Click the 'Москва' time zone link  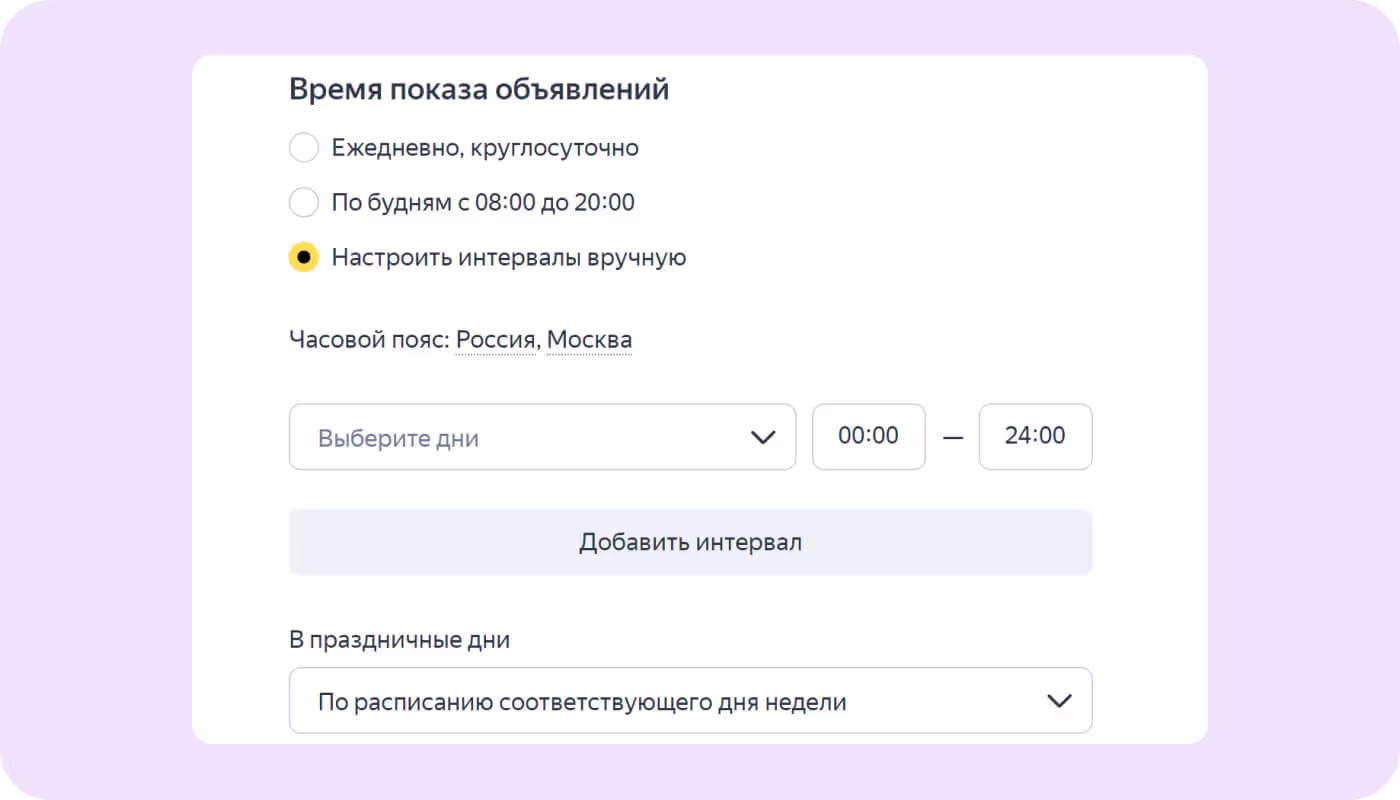(x=589, y=340)
